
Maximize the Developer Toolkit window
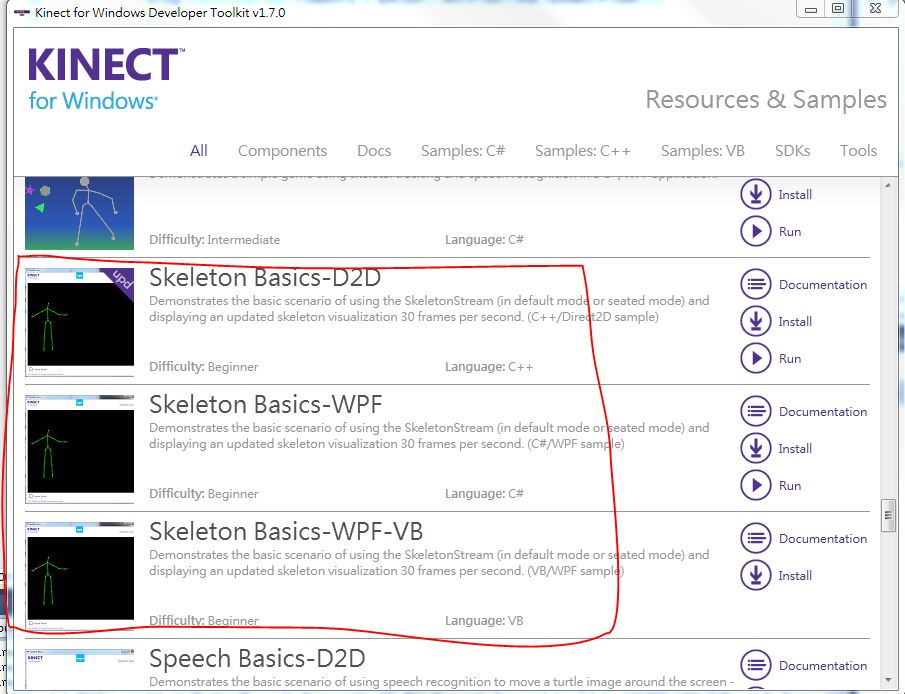838,8
